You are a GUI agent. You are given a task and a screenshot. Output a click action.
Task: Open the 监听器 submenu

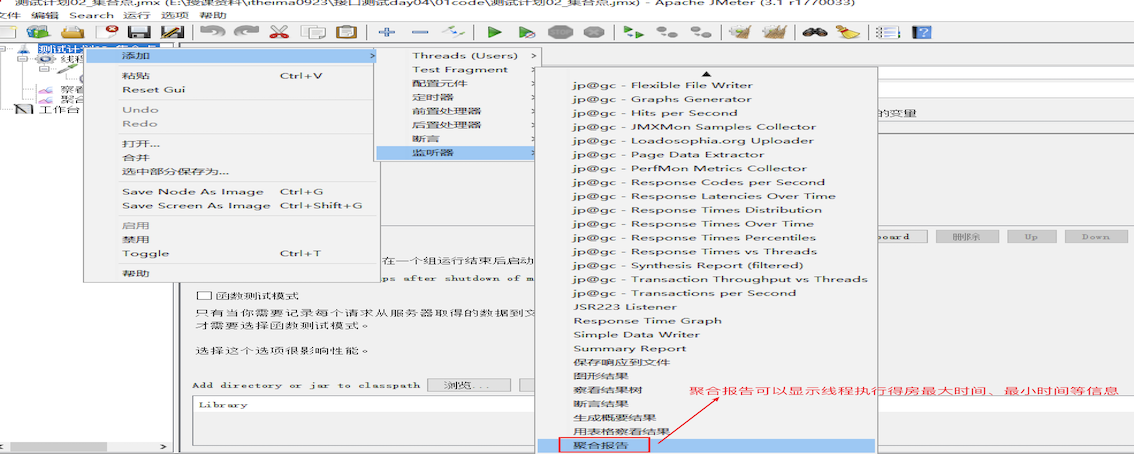click(457, 153)
